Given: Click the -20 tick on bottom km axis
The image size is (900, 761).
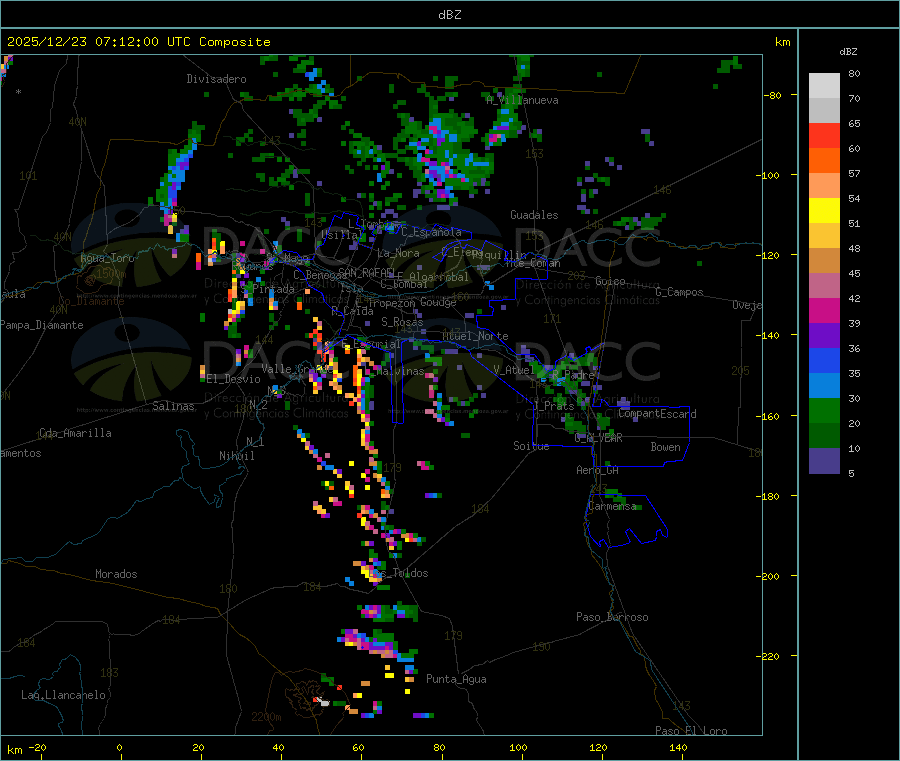Looking at the screenshot, I should (x=38, y=748).
